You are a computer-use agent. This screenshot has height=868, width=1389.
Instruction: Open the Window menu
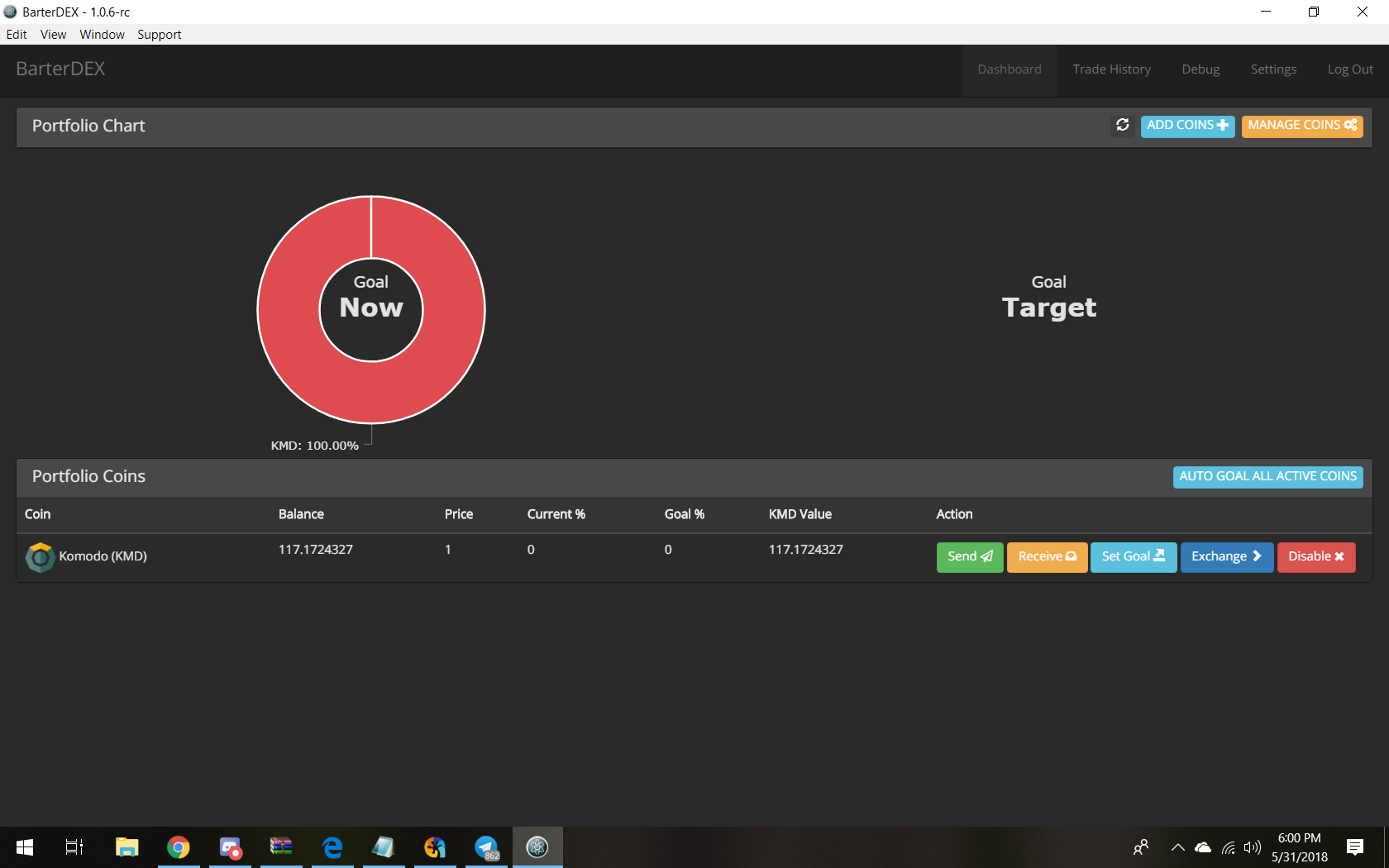[102, 35]
